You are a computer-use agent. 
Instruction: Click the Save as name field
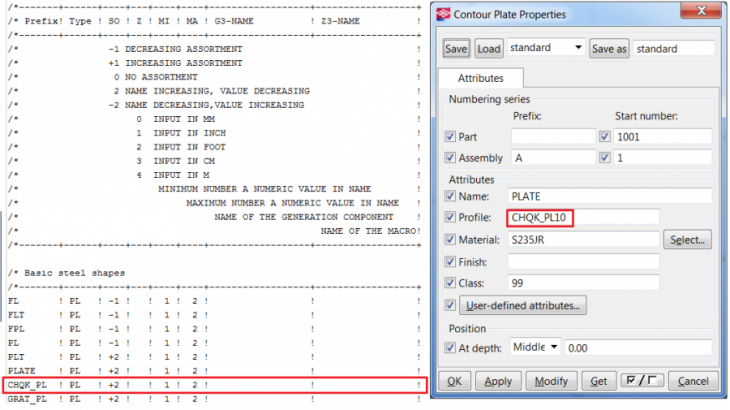pos(673,49)
